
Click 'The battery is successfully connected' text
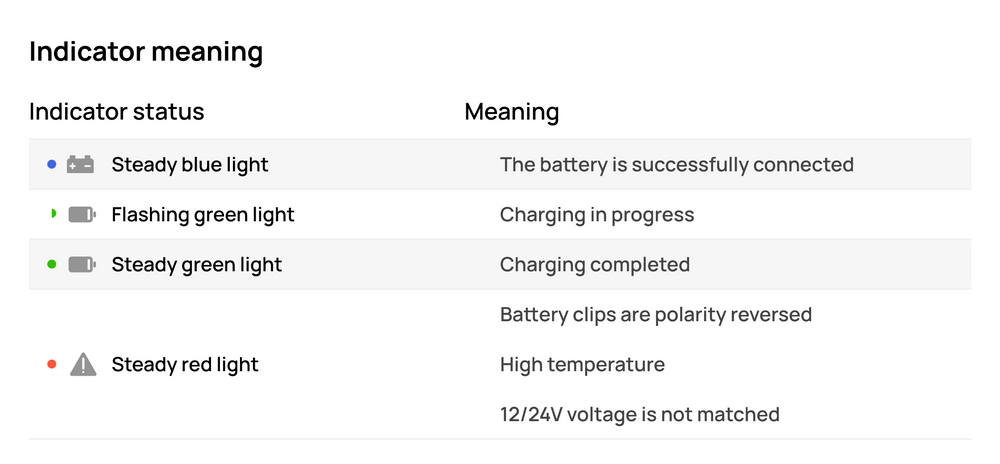point(676,165)
